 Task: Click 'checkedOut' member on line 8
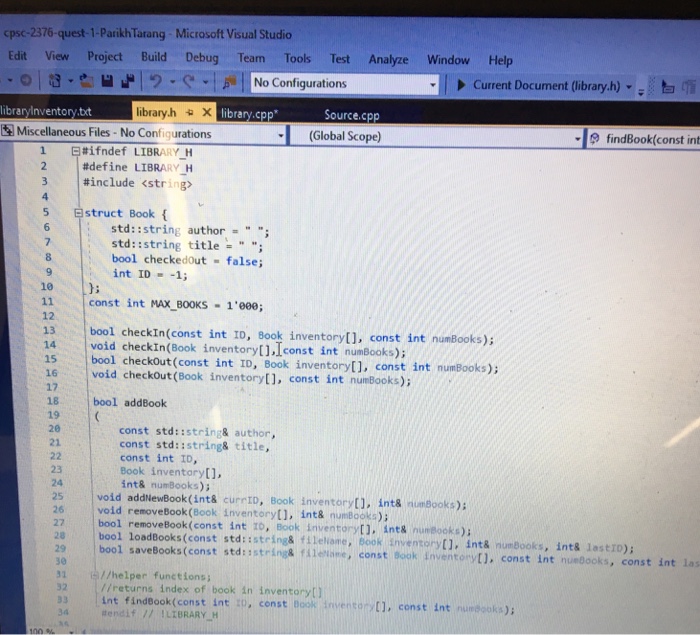click(175, 260)
